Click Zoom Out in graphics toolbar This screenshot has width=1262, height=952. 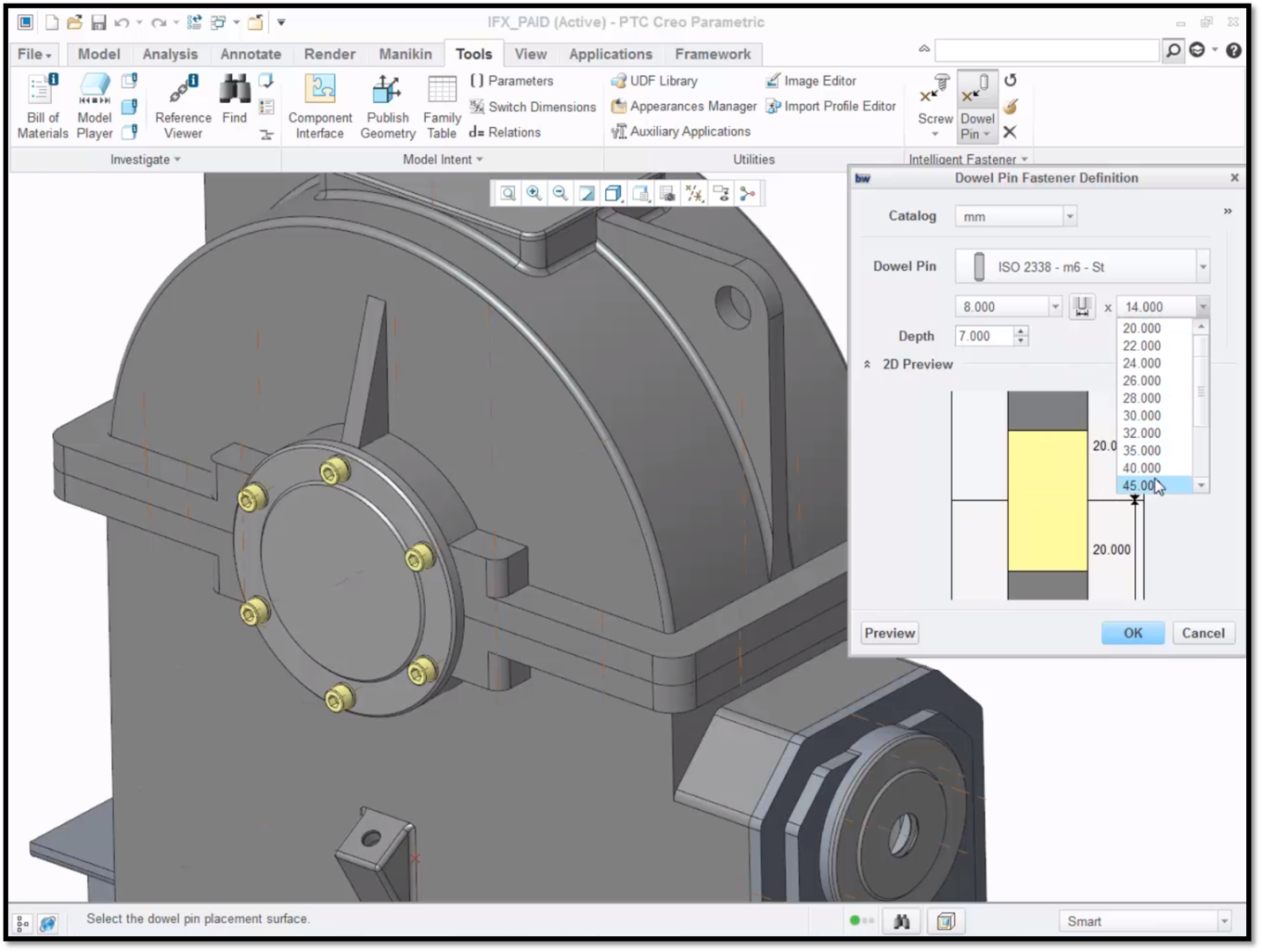tap(560, 193)
